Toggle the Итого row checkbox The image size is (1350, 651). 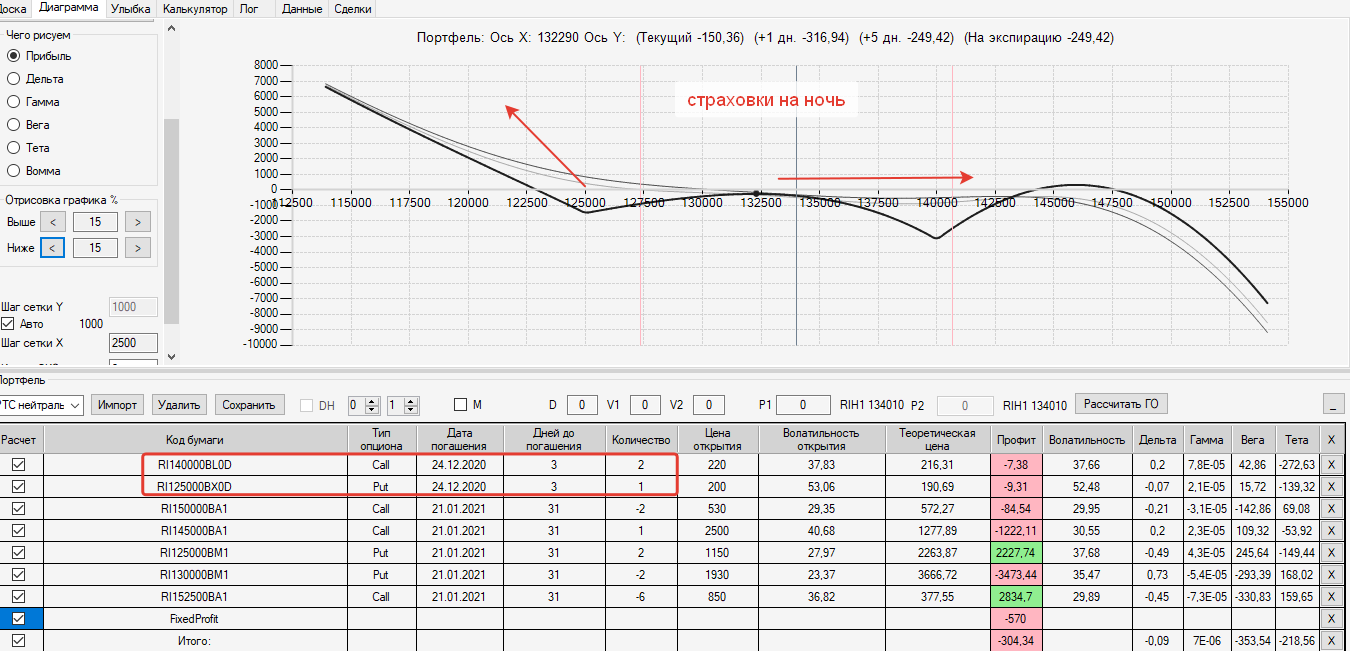(x=18, y=640)
